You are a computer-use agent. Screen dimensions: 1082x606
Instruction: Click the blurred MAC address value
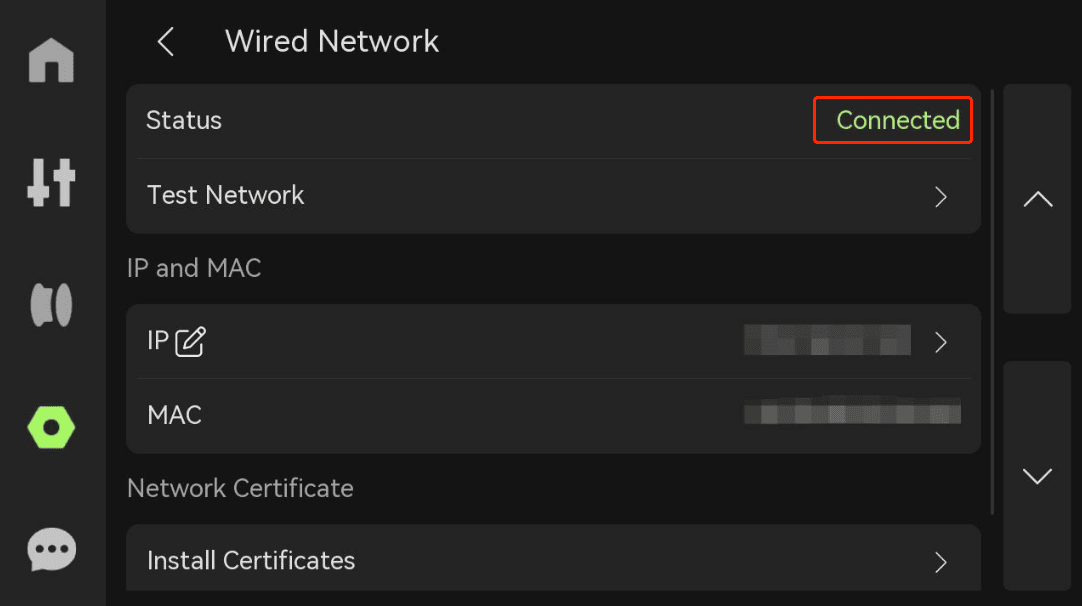(852, 411)
